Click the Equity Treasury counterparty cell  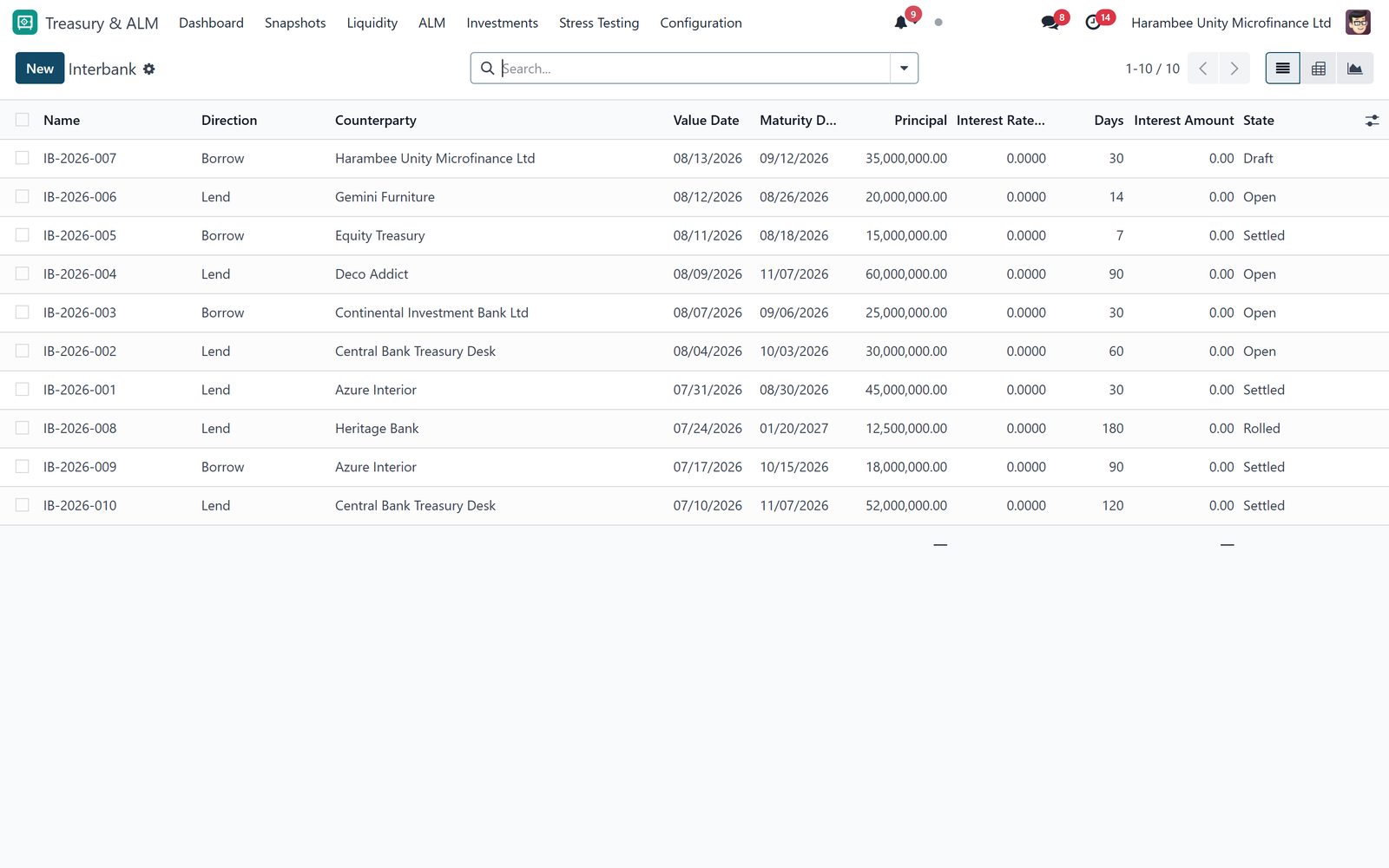click(379, 235)
